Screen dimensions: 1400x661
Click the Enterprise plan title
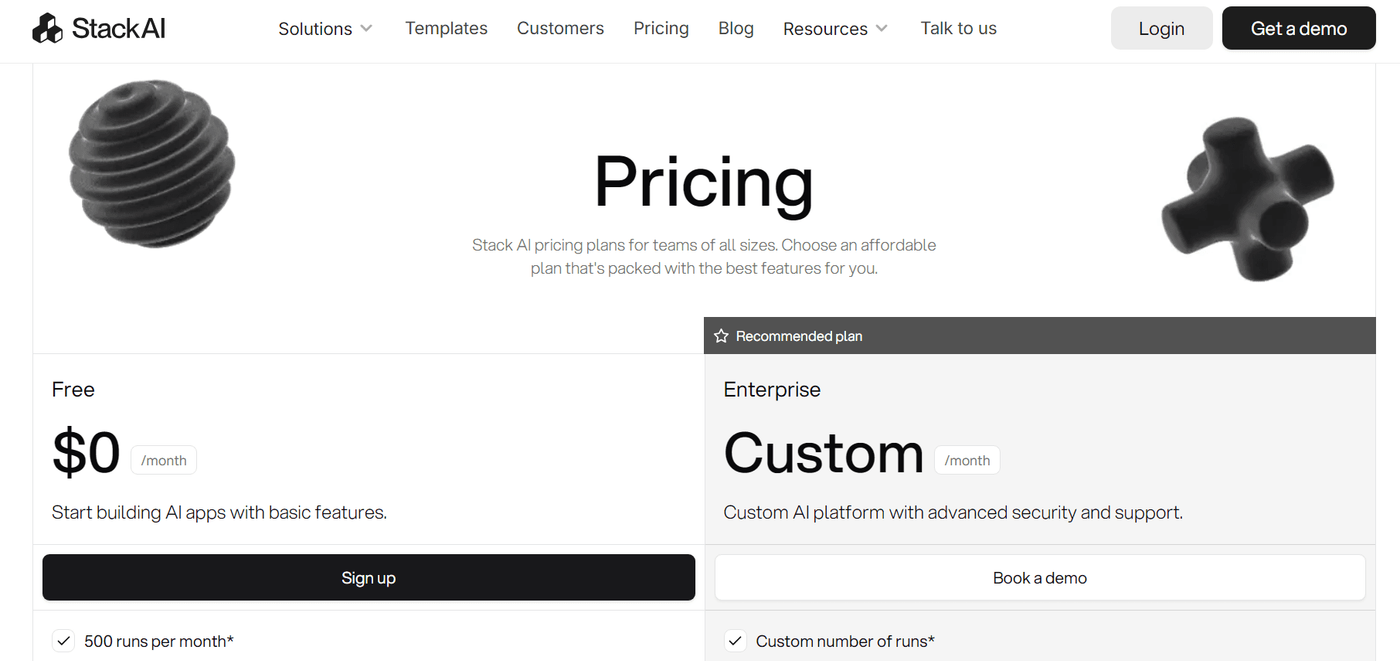(772, 390)
